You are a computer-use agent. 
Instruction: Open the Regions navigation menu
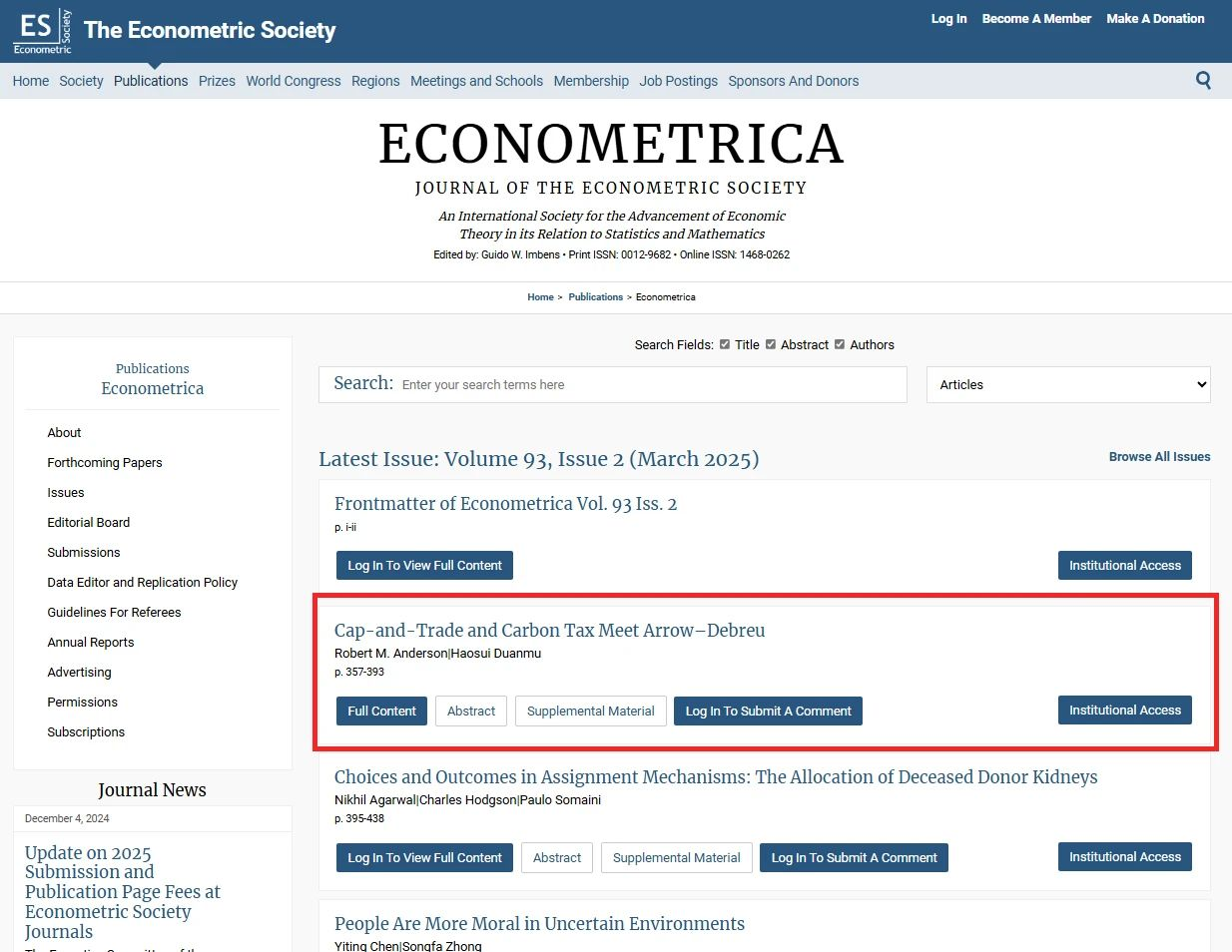click(375, 81)
